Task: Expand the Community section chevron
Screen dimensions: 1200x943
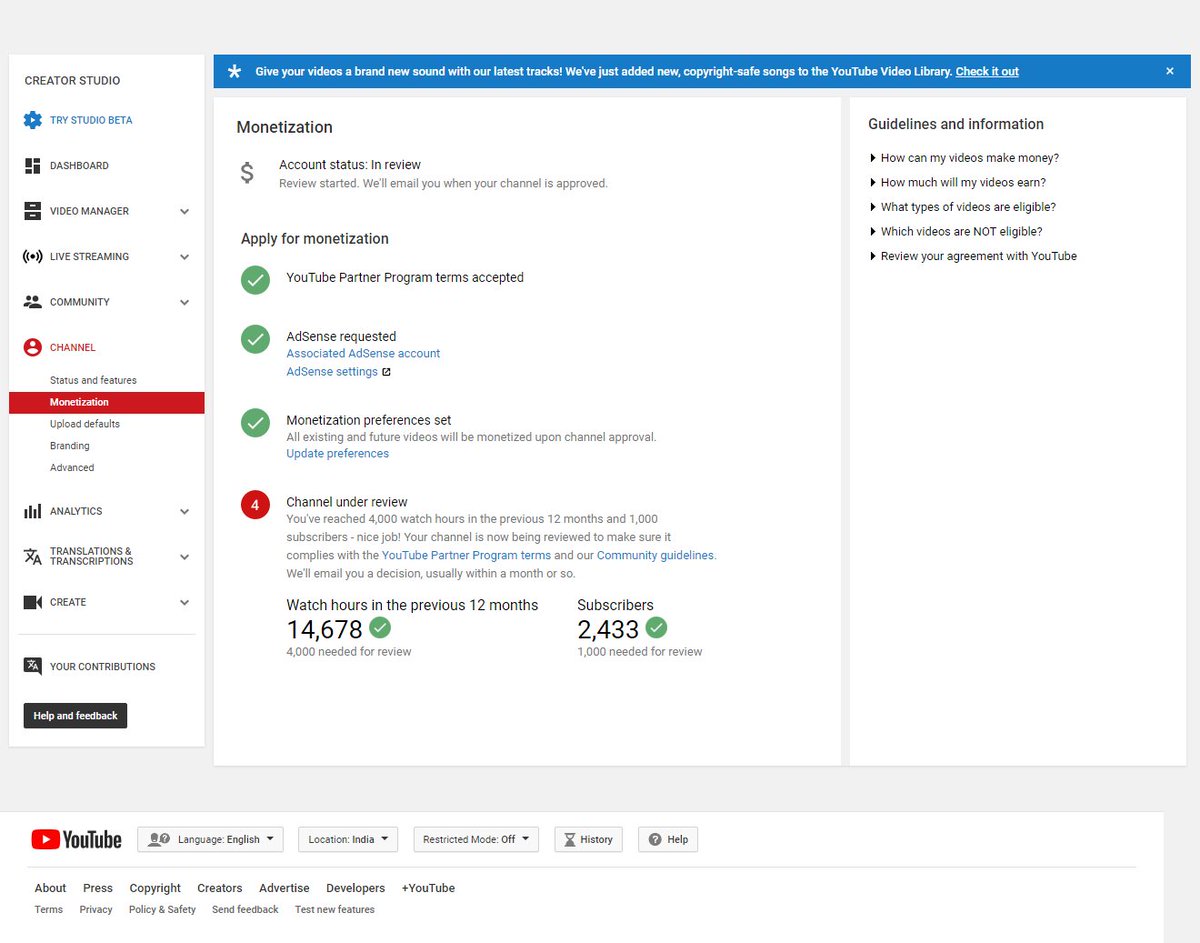Action: point(184,303)
